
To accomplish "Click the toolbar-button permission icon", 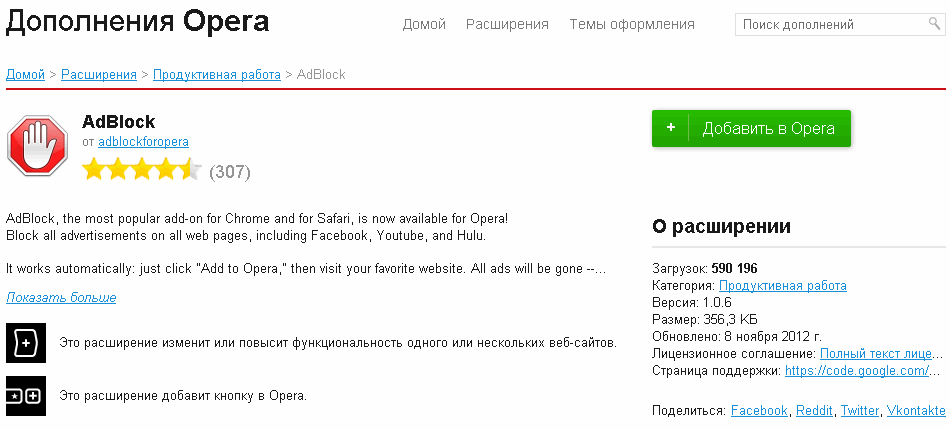I will tap(24, 395).
